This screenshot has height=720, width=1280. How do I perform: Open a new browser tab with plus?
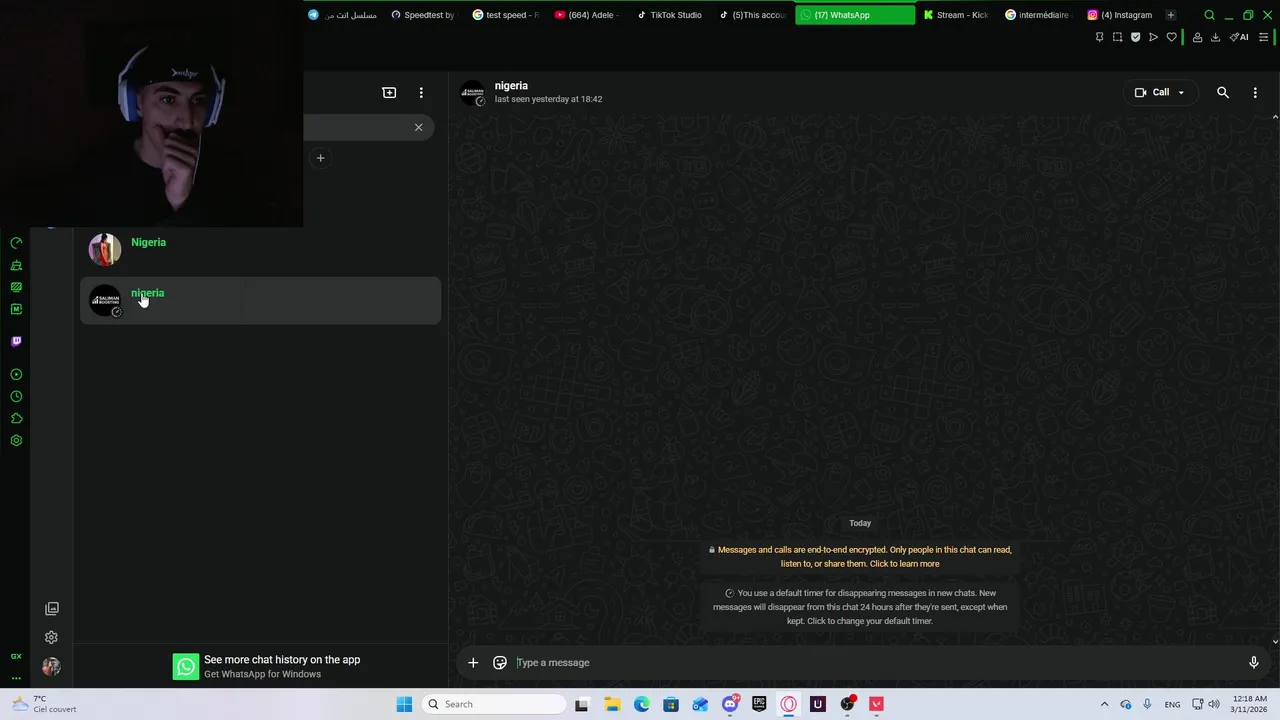click(1170, 15)
